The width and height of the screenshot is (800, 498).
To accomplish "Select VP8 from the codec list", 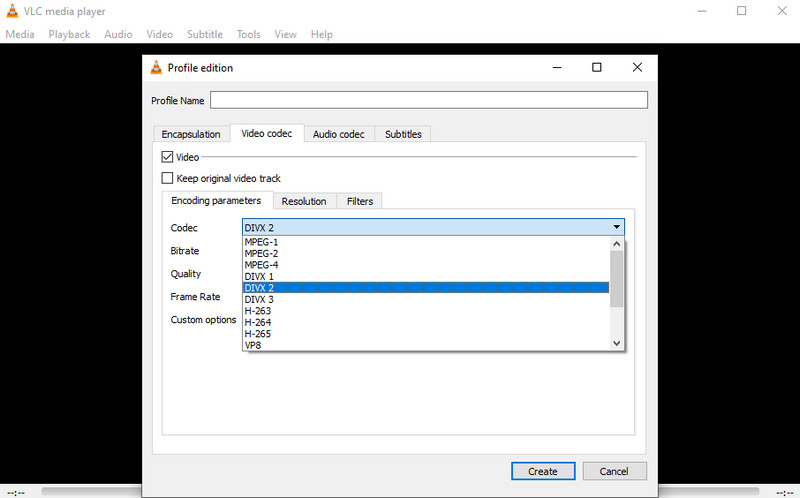I will [x=253, y=345].
